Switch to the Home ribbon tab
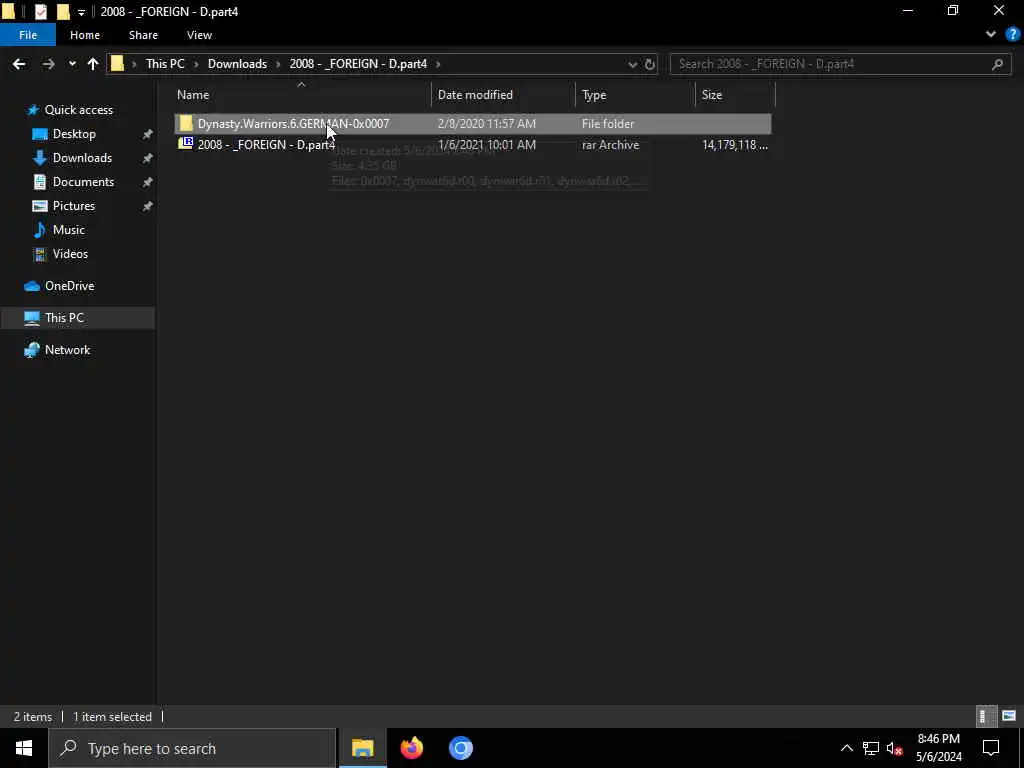 (85, 35)
